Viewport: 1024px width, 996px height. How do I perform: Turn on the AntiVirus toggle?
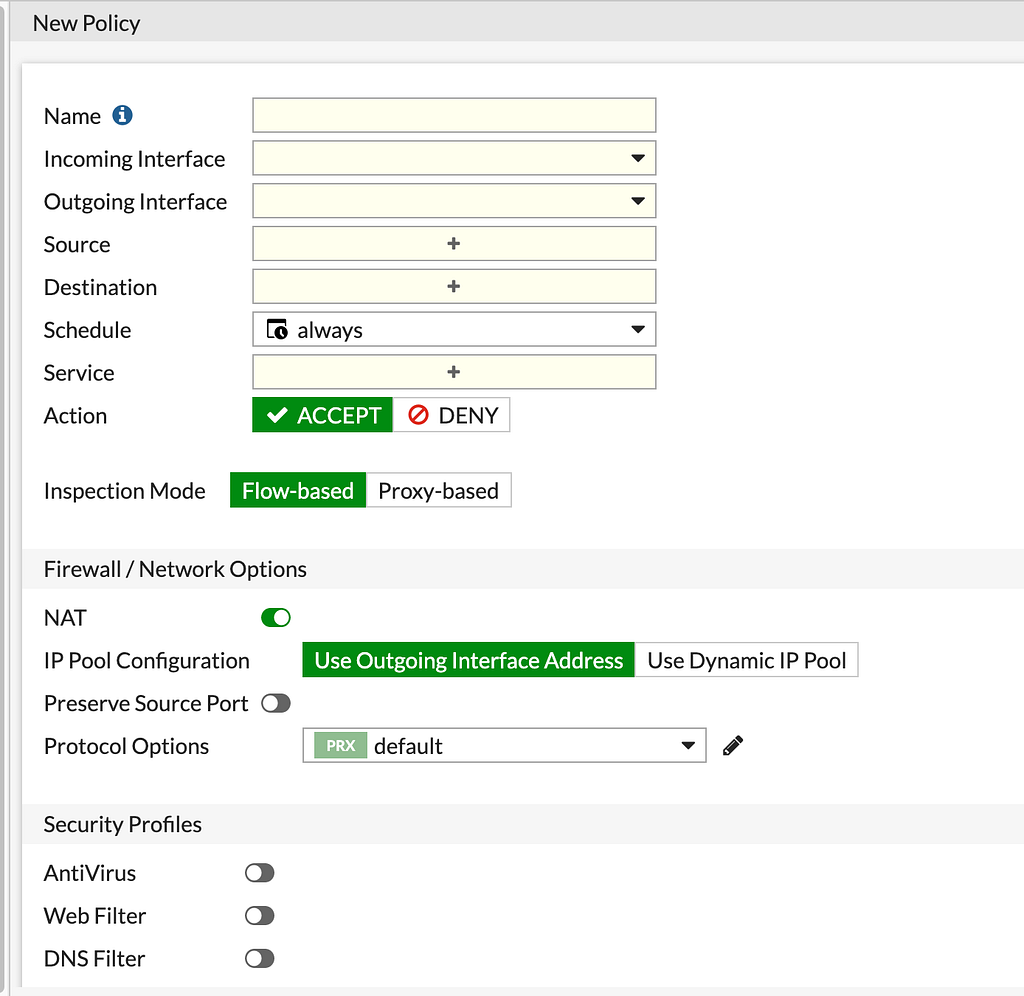tap(259, 873)
